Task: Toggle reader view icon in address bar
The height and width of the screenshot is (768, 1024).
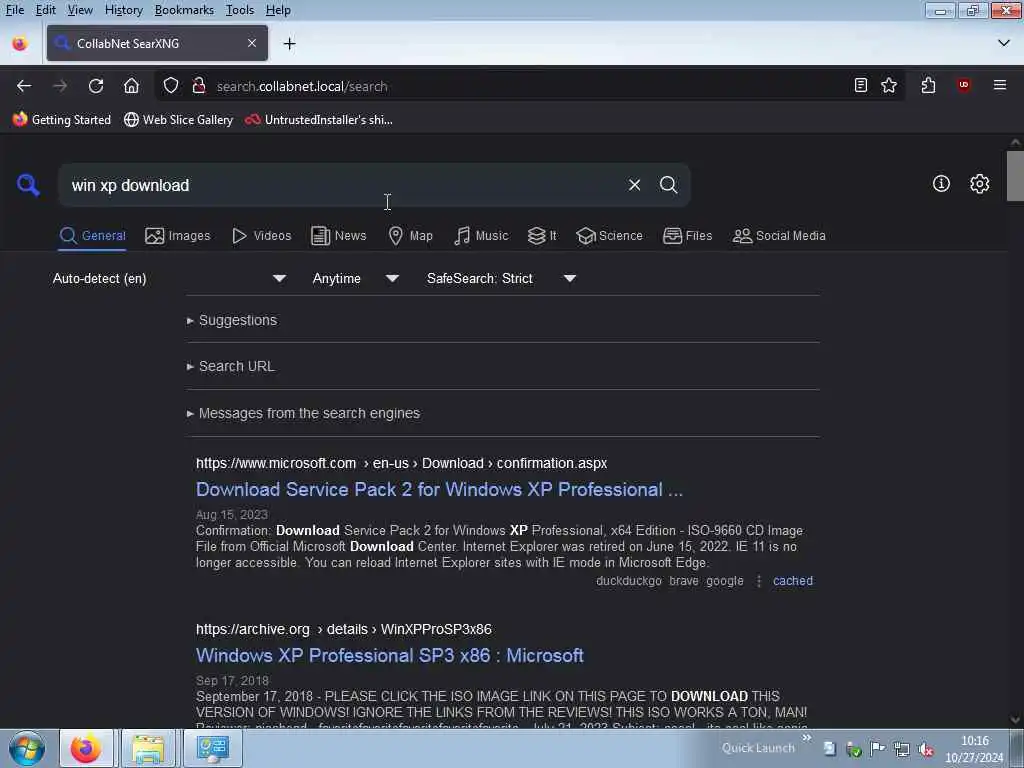Action: coord(861,85)
